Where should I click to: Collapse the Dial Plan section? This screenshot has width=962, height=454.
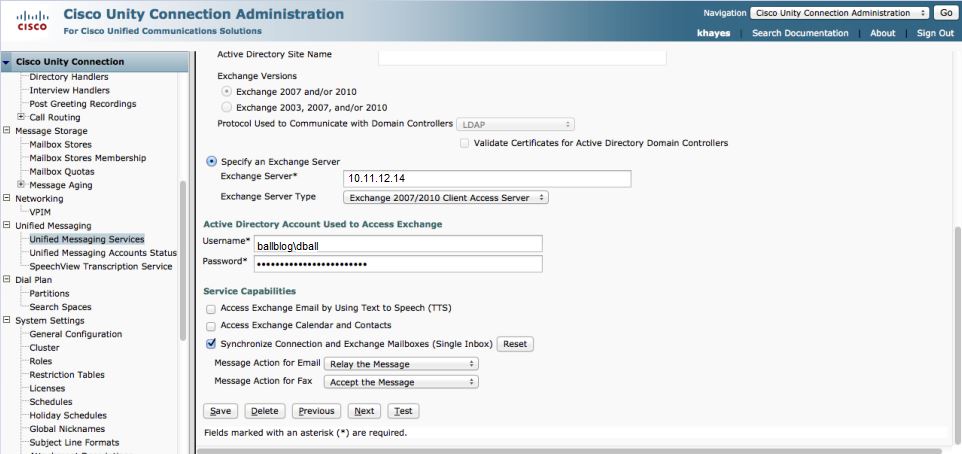click(7, 280)
